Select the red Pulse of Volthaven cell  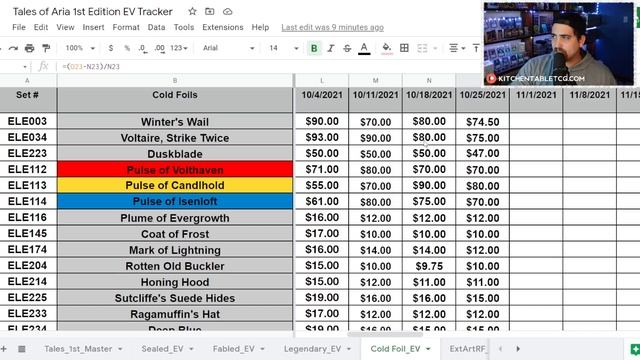point(175,169)
